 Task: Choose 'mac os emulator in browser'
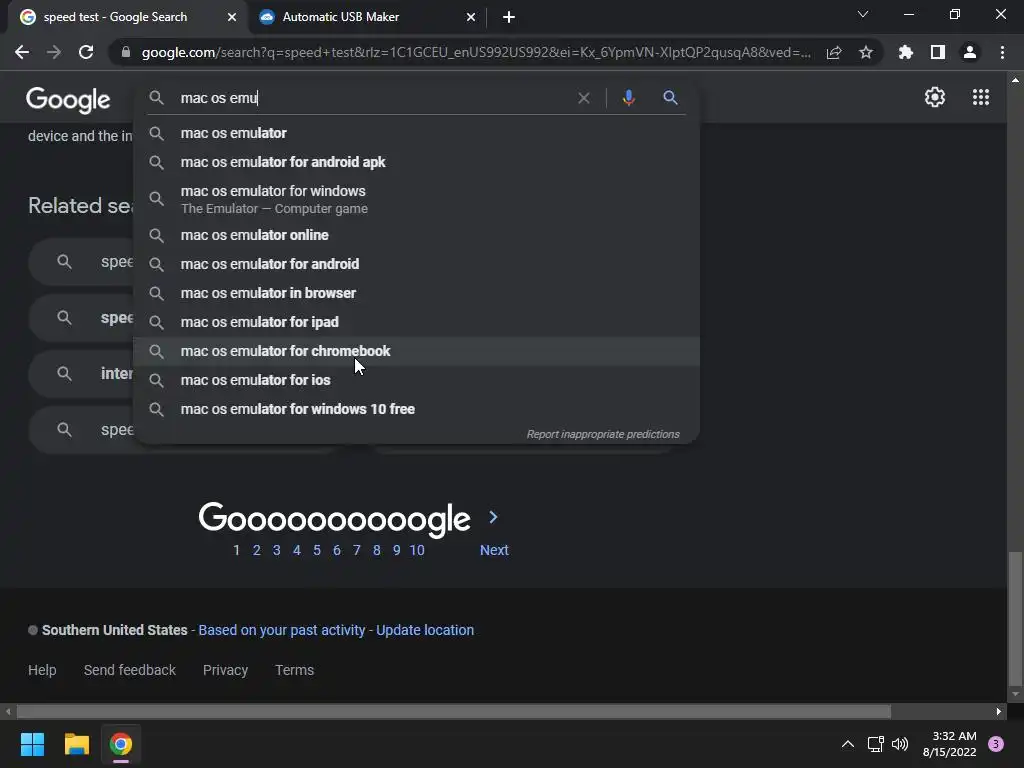[x=417, y=293]
